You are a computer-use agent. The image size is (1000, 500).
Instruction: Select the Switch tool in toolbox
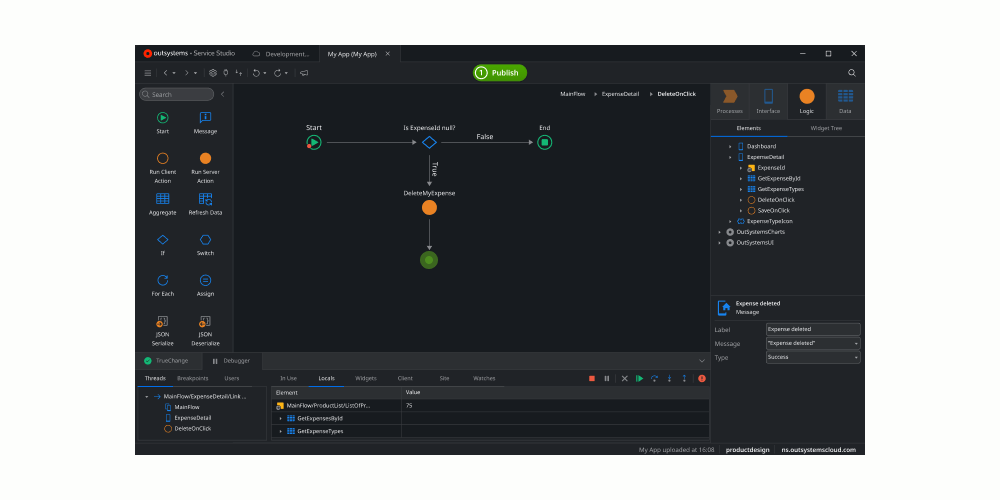coord(205,245)
